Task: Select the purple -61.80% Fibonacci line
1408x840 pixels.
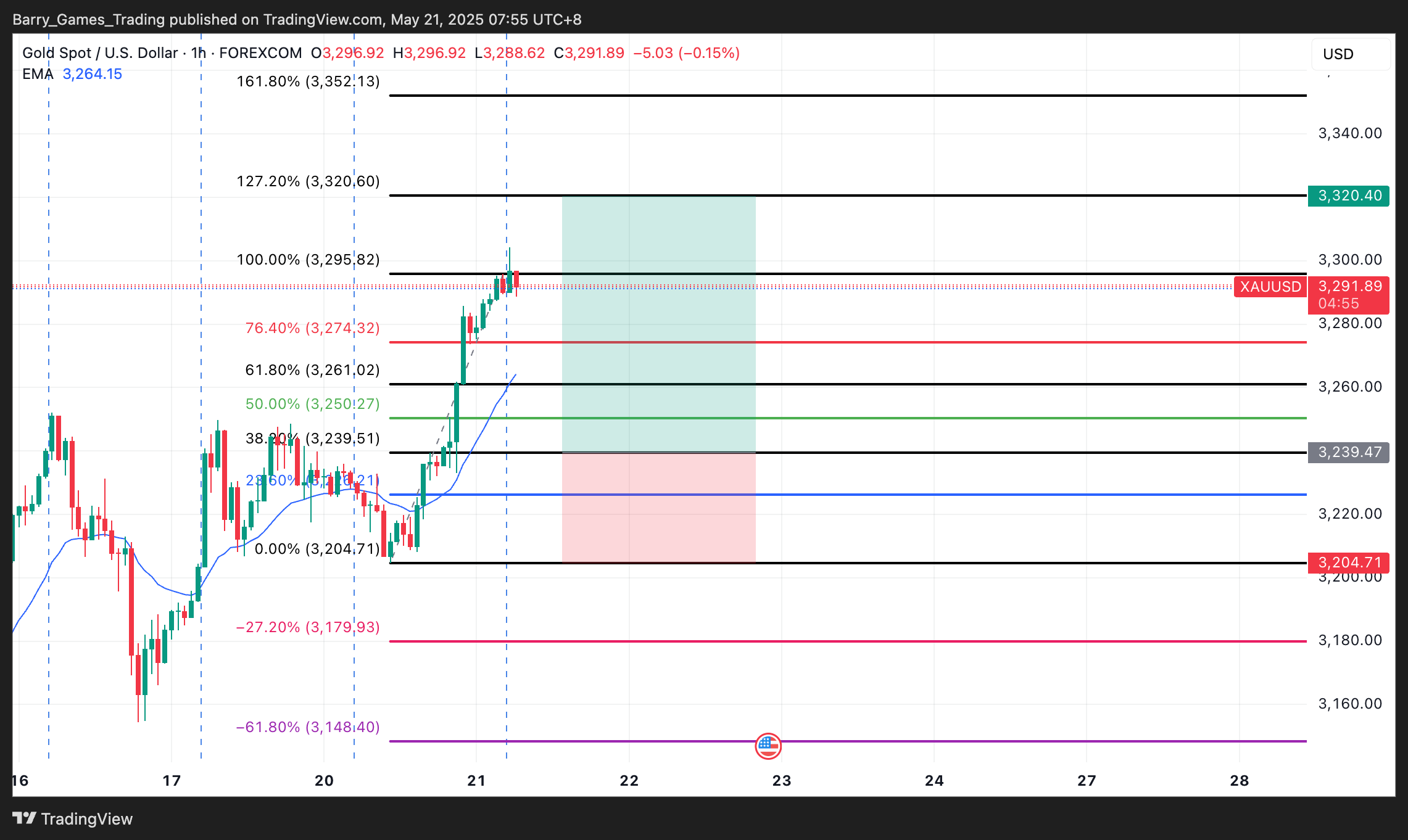Action: (987, 741)
